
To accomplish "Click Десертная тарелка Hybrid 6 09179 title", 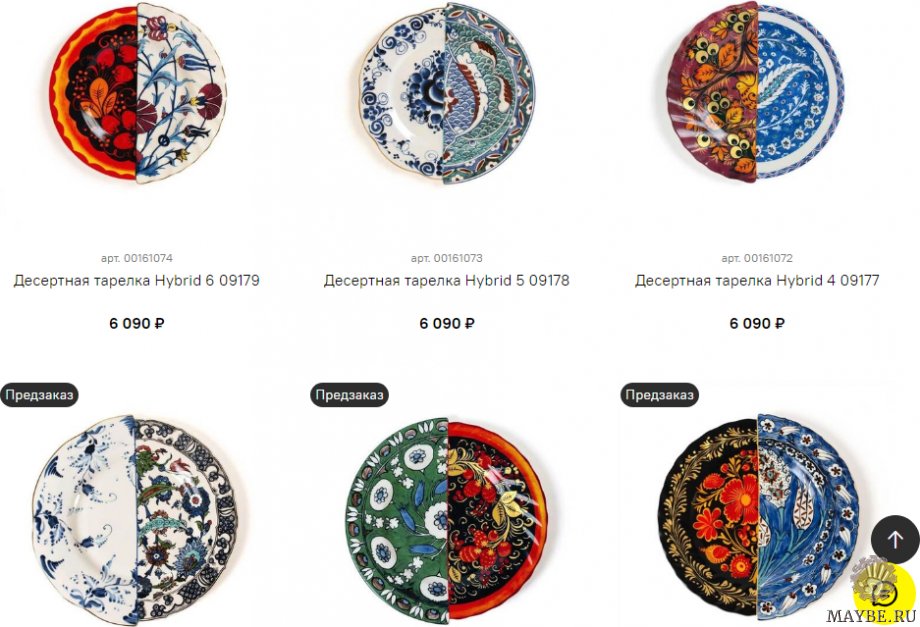I will tap(137, 280).
